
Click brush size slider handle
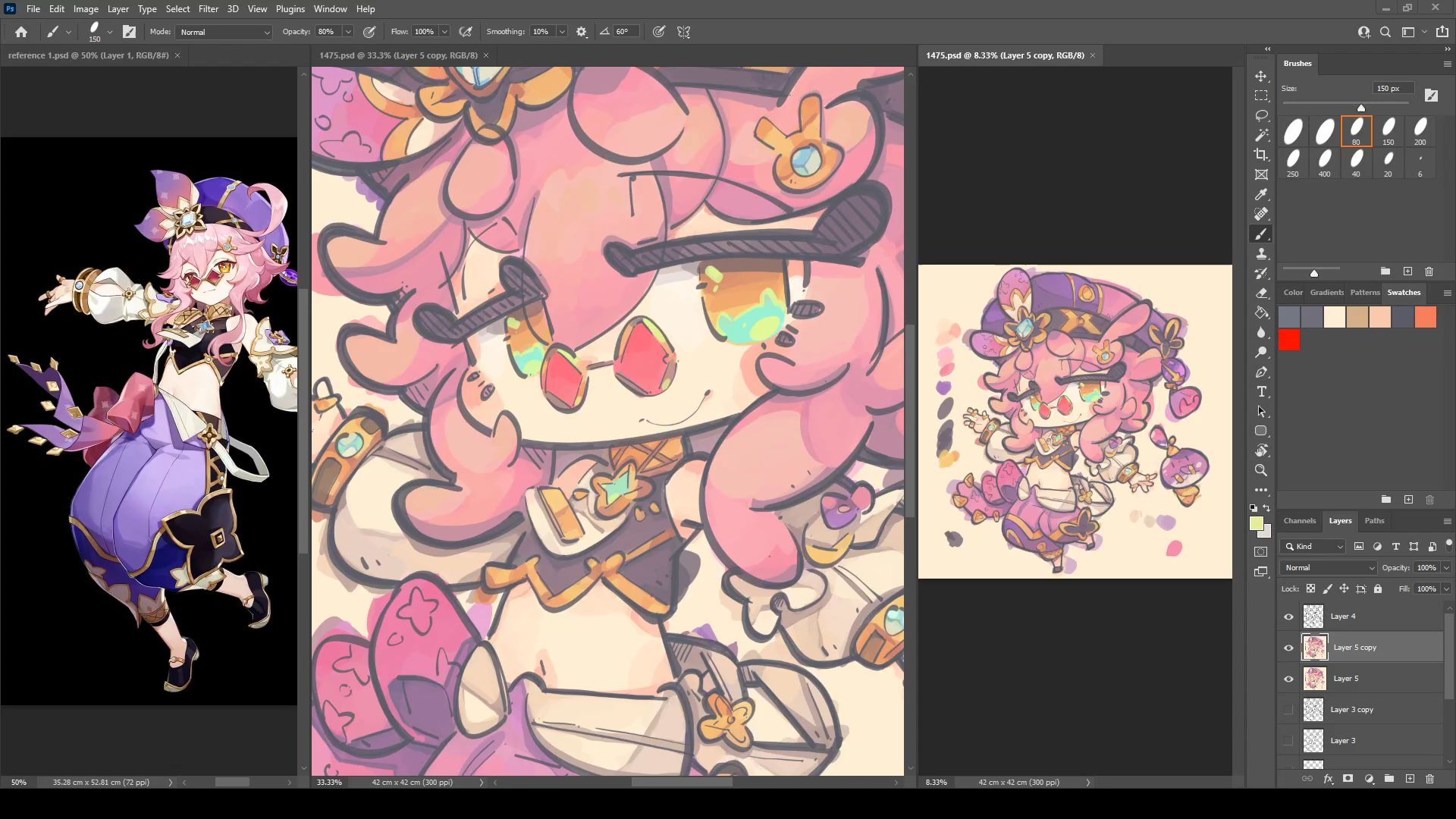[x=1361, y=108]
